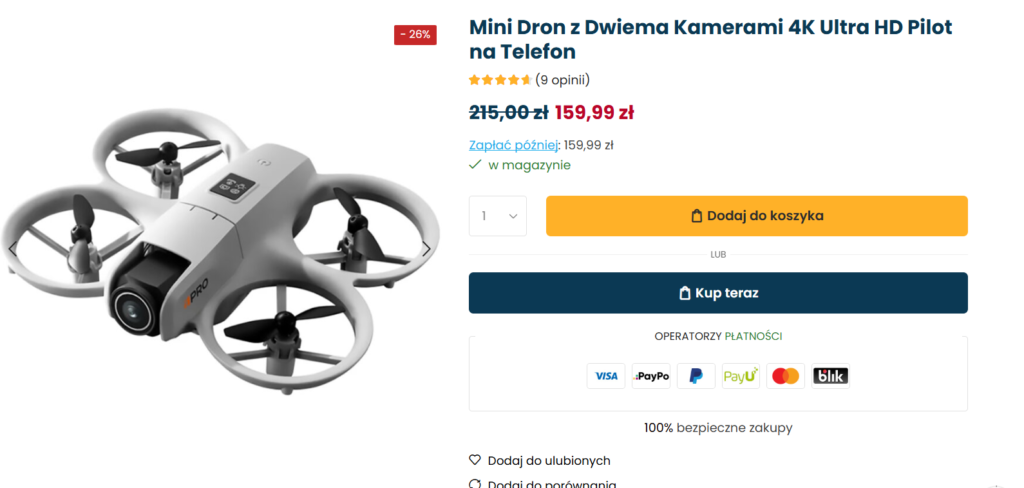Open the 9 opinii reviews link
The width and height of the screenshot is (1024, 488).
pyautogui.click(x=562, y=80)
